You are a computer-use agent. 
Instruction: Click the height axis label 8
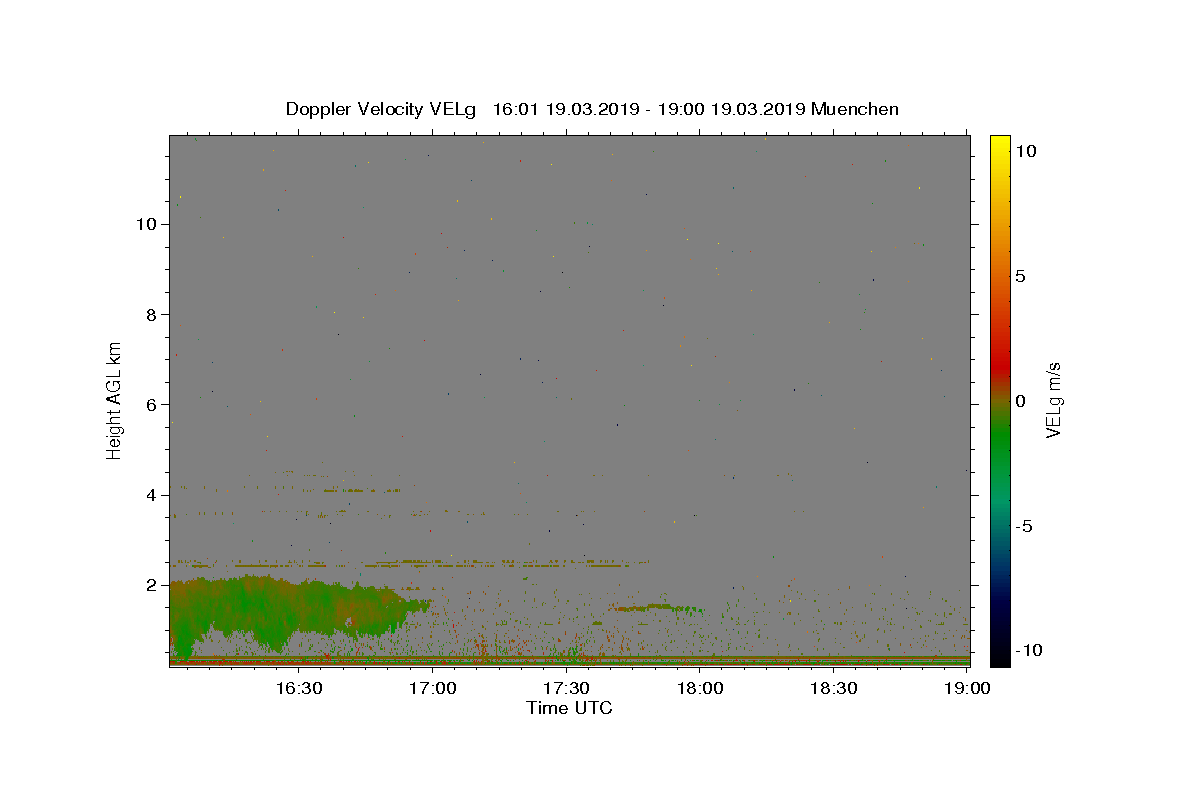click(x=152, y=314)
